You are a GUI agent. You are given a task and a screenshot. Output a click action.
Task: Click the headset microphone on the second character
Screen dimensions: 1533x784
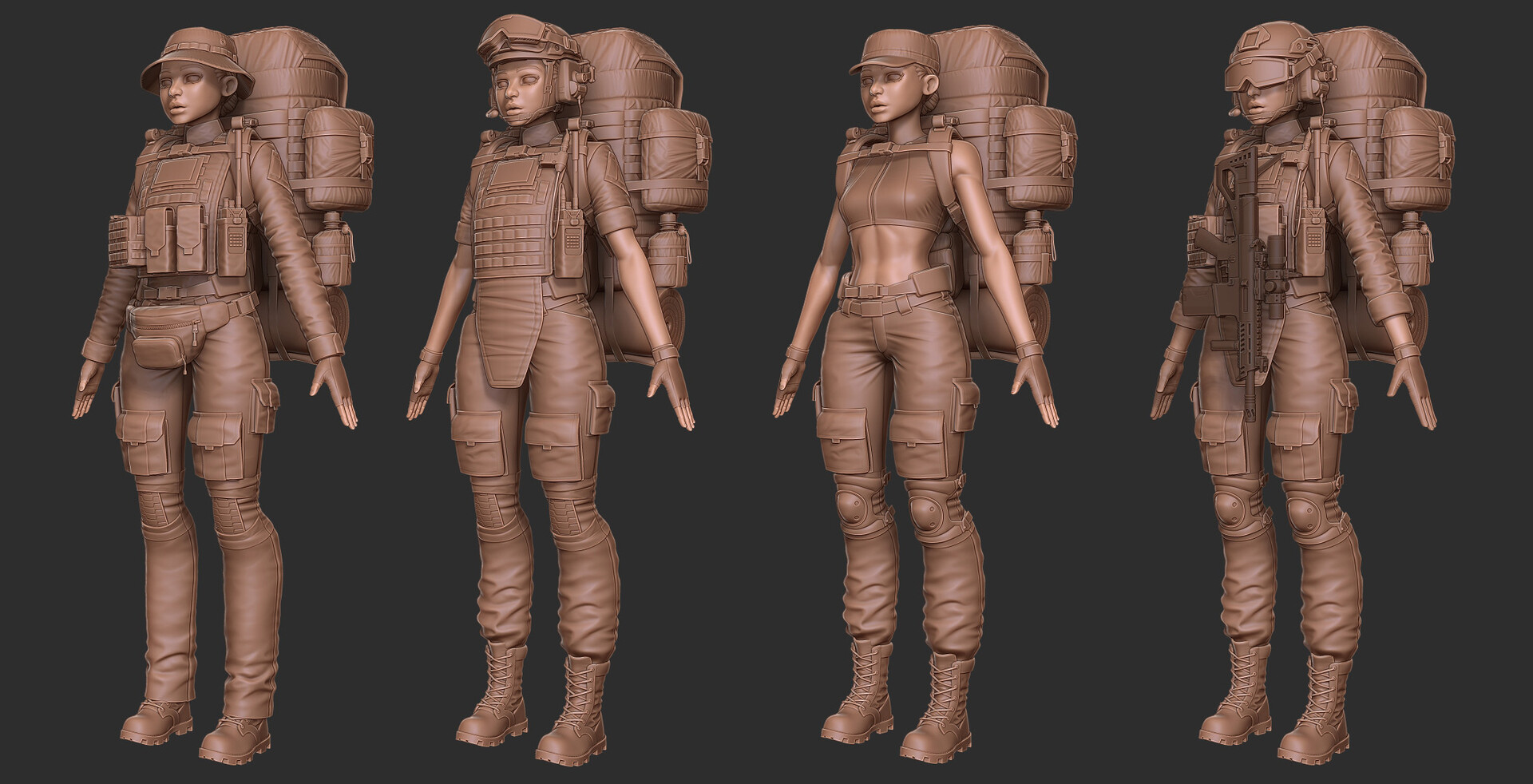tap(492, 113)
